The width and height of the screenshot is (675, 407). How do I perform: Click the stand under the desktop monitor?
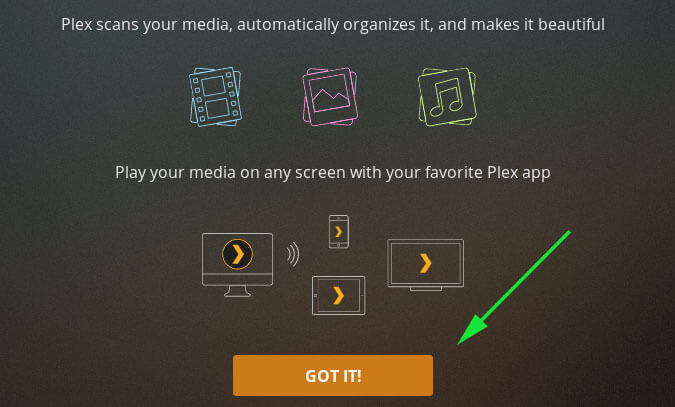point(237,292)
